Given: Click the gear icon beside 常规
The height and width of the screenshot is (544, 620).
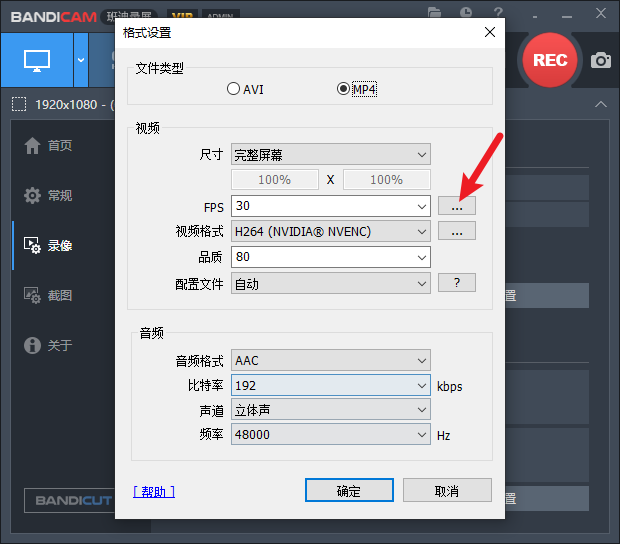Looking at the screenshot, I should tap(32, 195).
